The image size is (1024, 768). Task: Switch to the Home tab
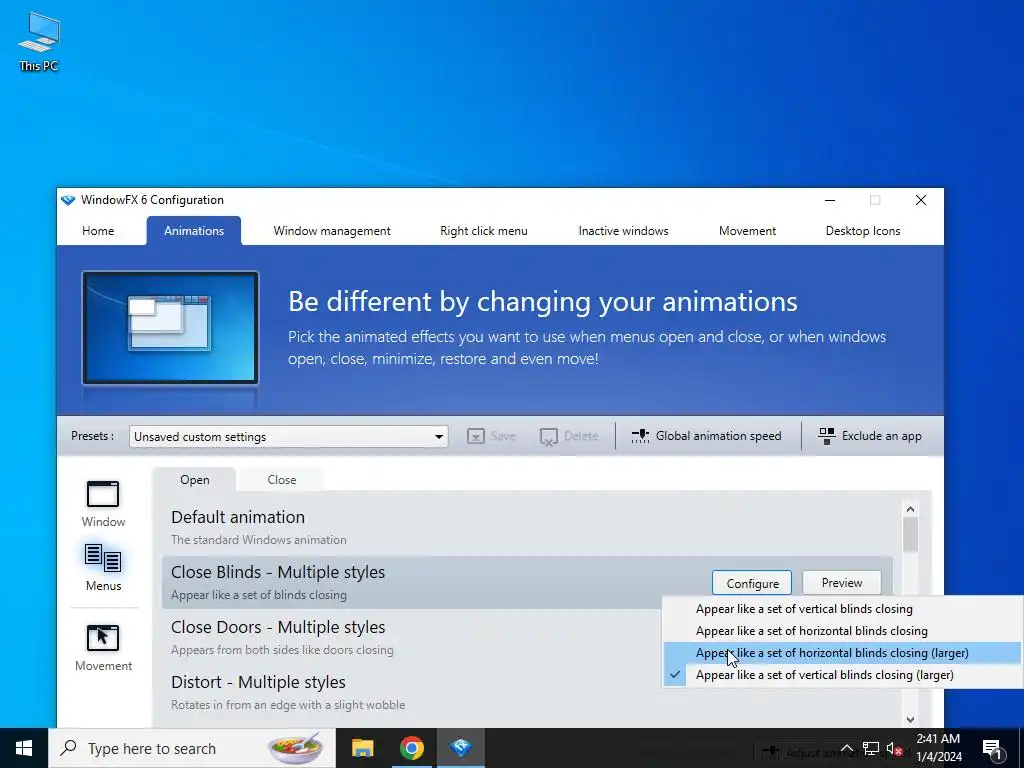pos(98,231)
